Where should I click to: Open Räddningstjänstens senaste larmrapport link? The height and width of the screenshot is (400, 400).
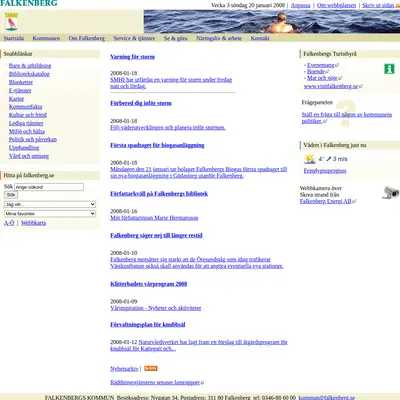pyautogui.click(x=155, y=382)
